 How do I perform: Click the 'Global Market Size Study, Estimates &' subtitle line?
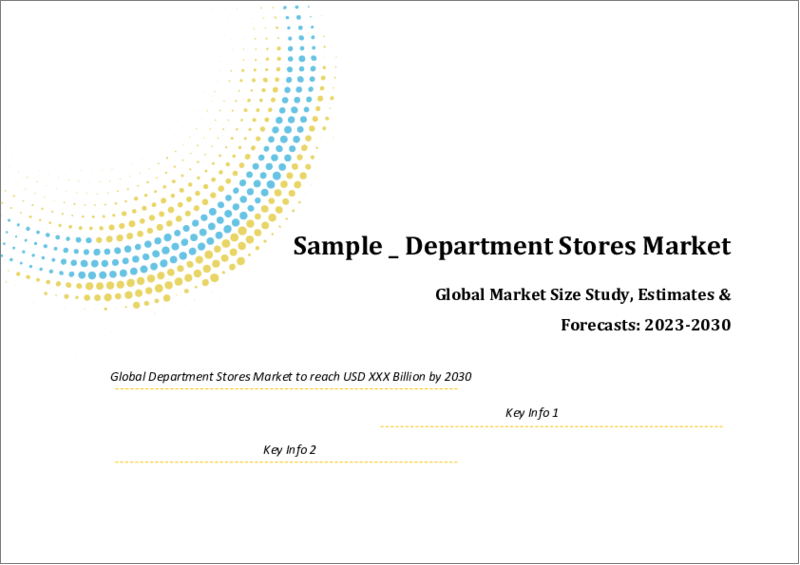[x=583, y=295]
